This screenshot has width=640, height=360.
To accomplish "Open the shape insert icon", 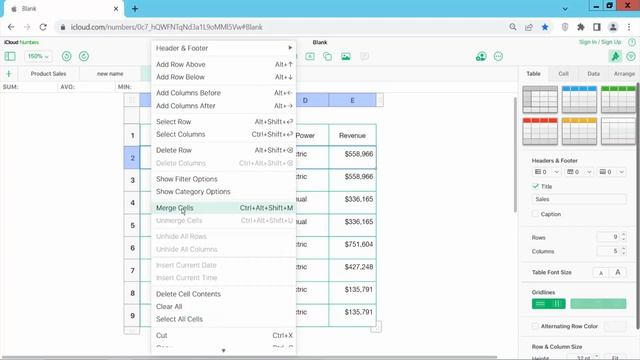I will (327, 56).
